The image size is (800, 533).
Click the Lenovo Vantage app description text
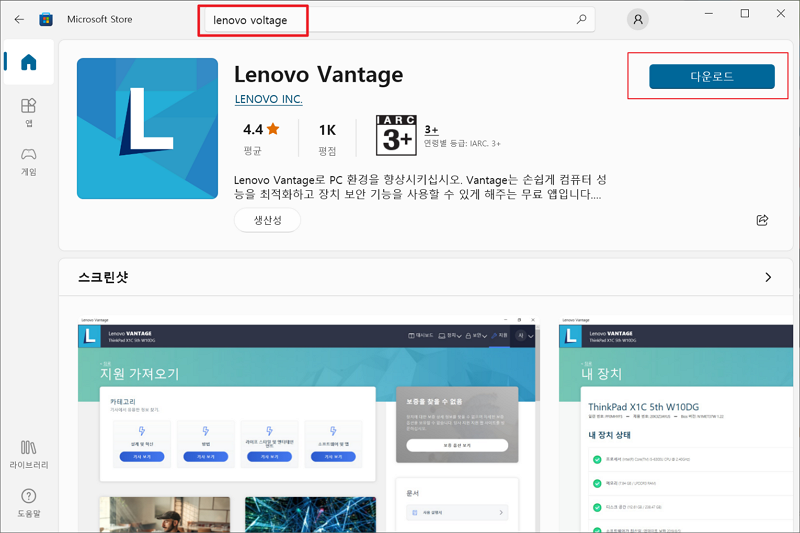[420, 187]
